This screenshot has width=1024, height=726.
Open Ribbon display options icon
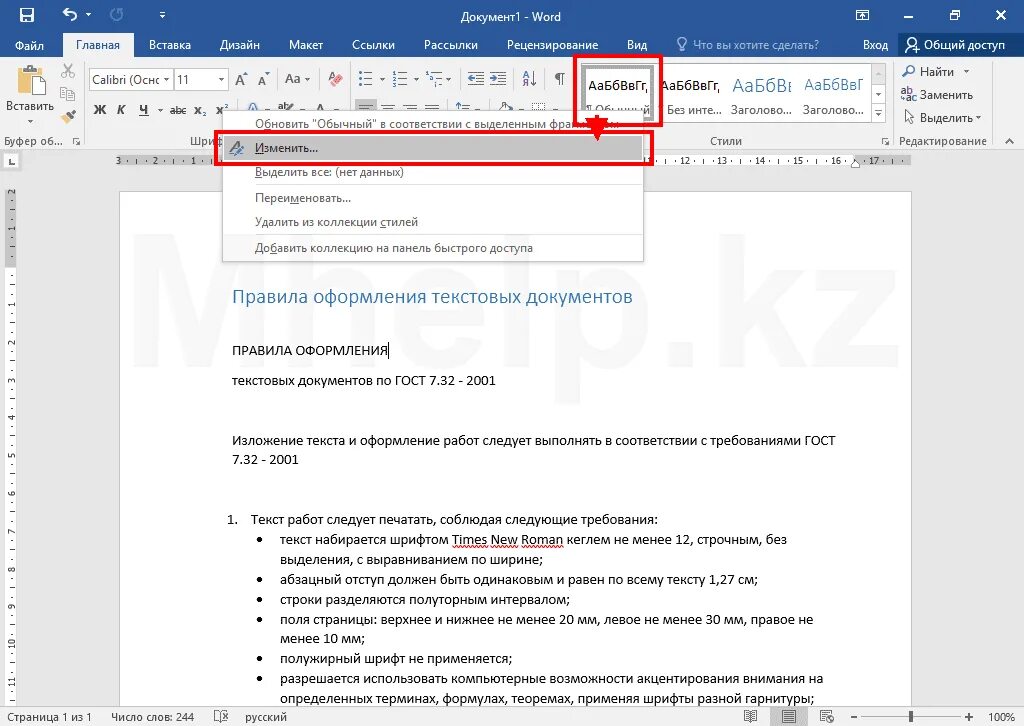(862, 16)
